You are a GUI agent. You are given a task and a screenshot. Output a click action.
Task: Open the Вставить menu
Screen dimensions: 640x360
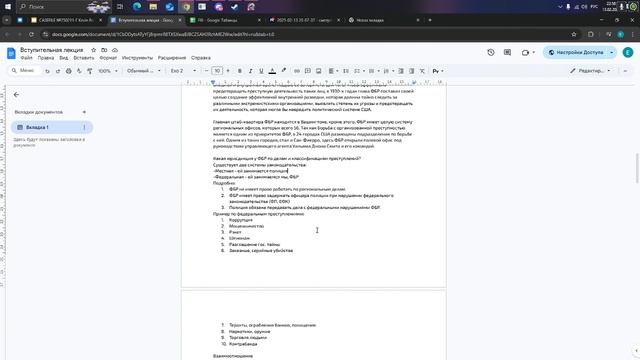[x=84, y=58]
